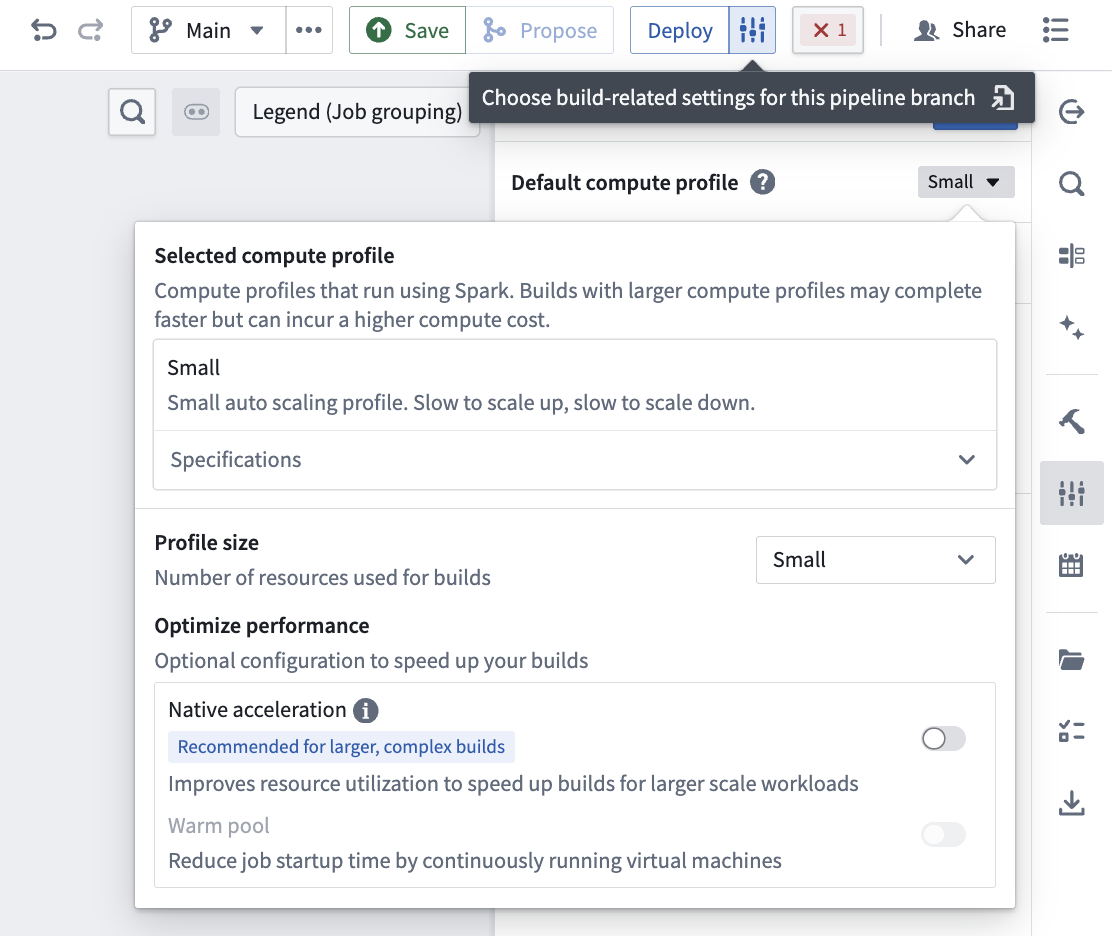This screenshot has height=936, width=1112.
Task: Click the AI sparkles icon in the sidebar
Action: click(x=1071, y=327)
